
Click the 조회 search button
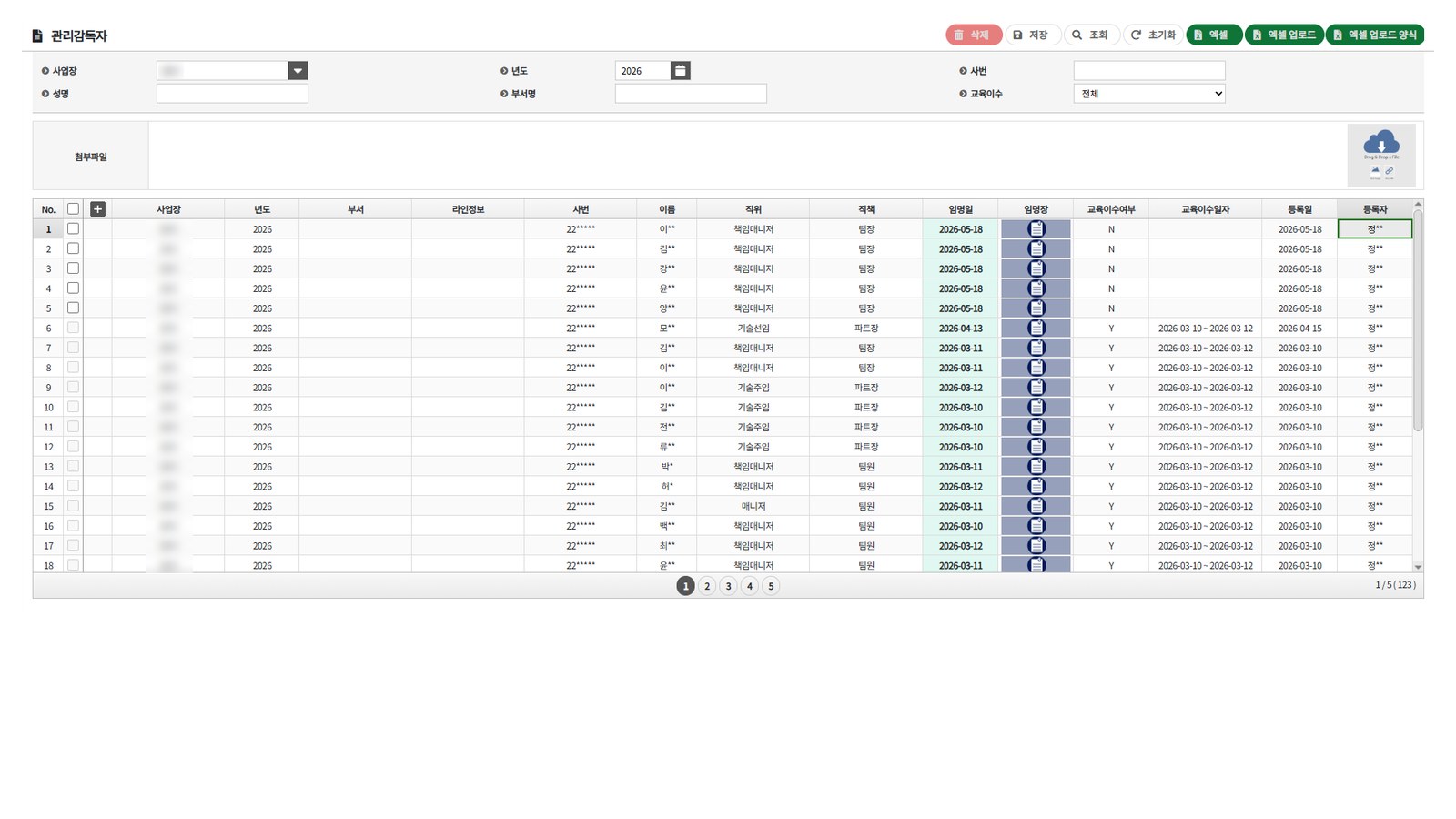click(x=1091, y=35)
